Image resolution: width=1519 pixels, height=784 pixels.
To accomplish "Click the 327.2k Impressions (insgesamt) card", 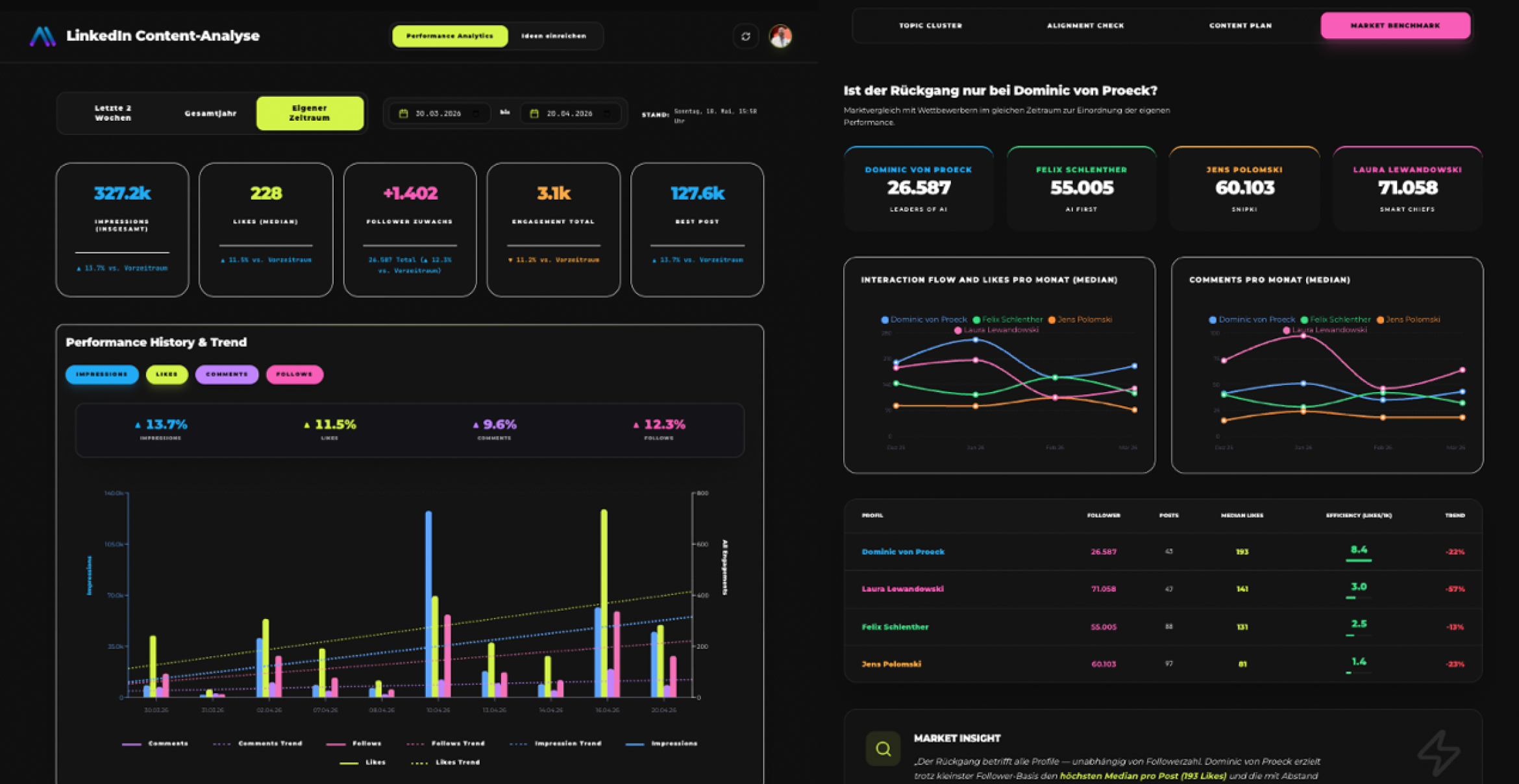I will 123,230.
